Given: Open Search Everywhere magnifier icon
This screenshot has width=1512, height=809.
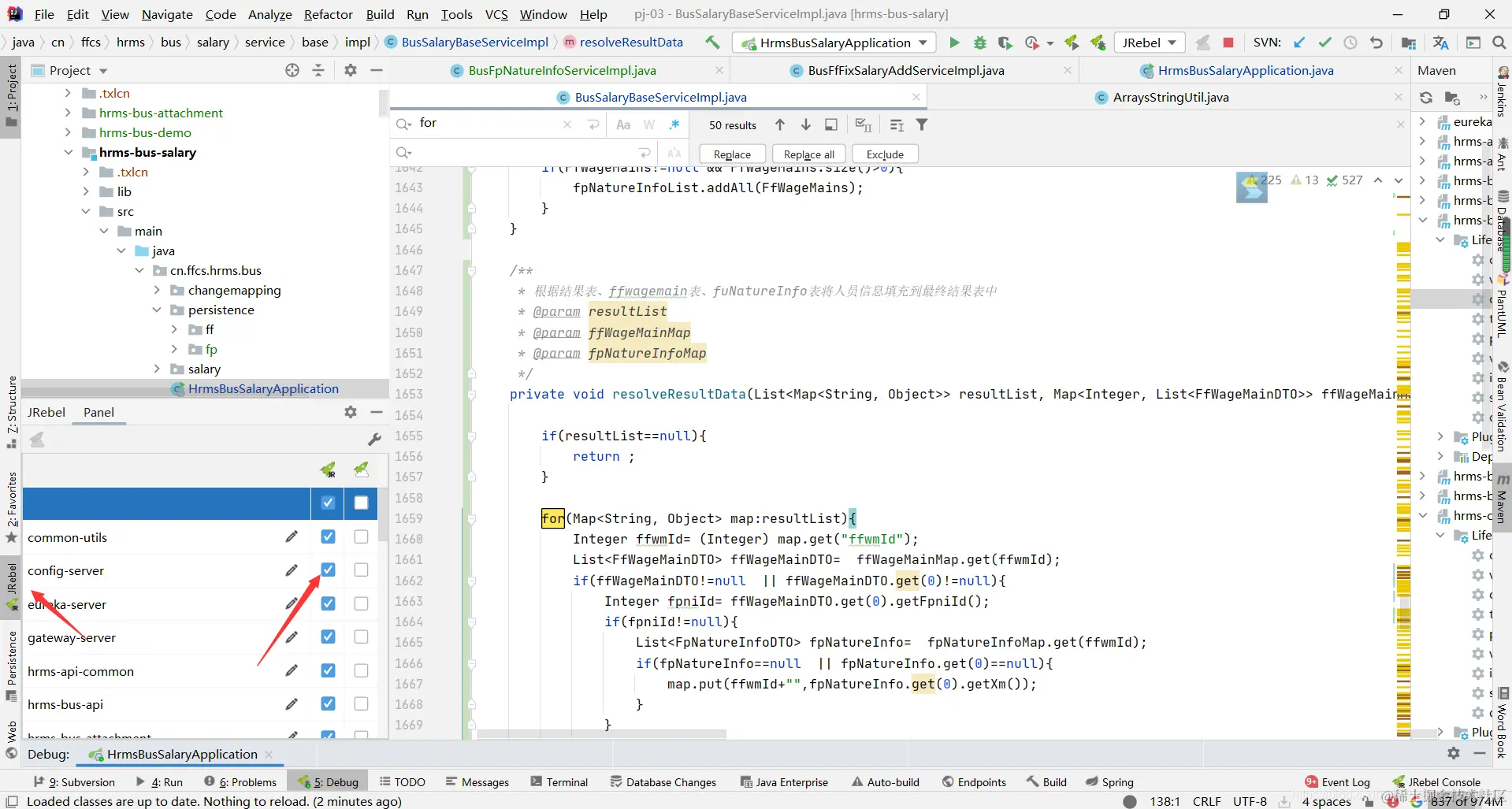Looking at the screenshot, I should (x=1499, y=43).
